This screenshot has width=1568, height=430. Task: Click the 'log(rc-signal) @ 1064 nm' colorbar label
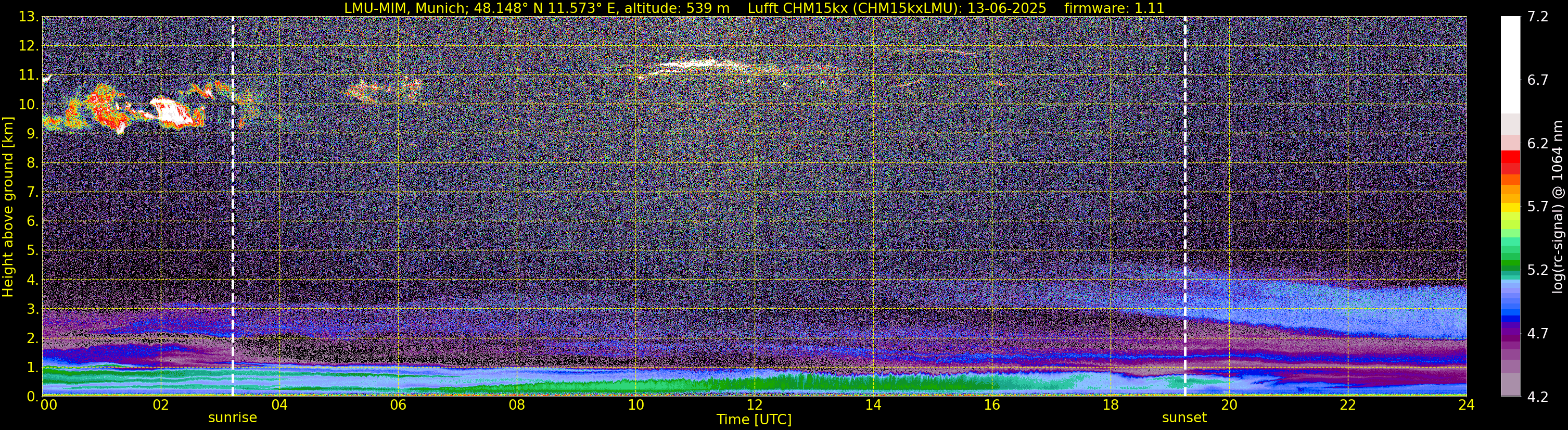[x=1557, y=207]
